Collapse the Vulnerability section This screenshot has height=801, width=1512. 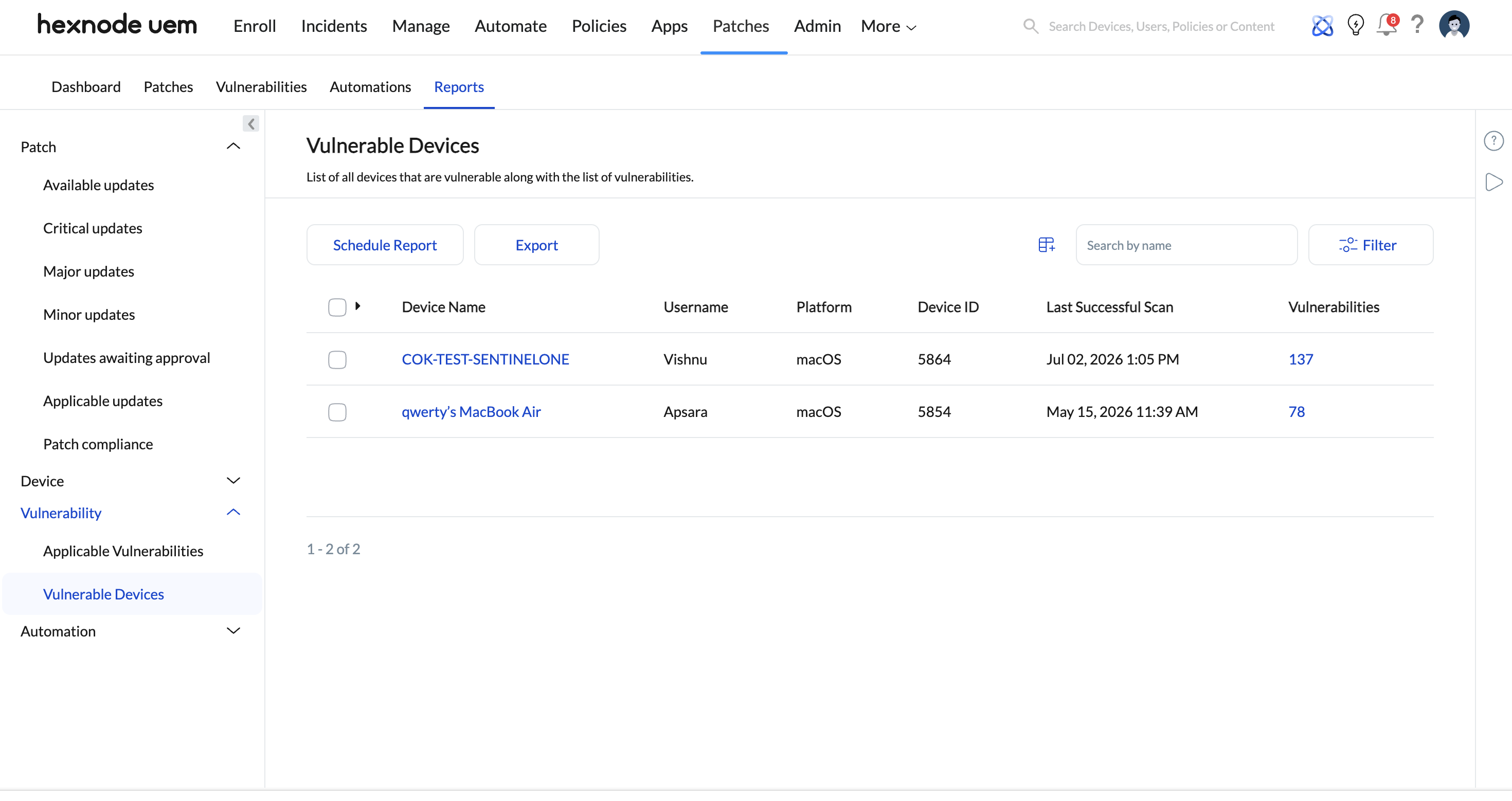tap(233, 512)
